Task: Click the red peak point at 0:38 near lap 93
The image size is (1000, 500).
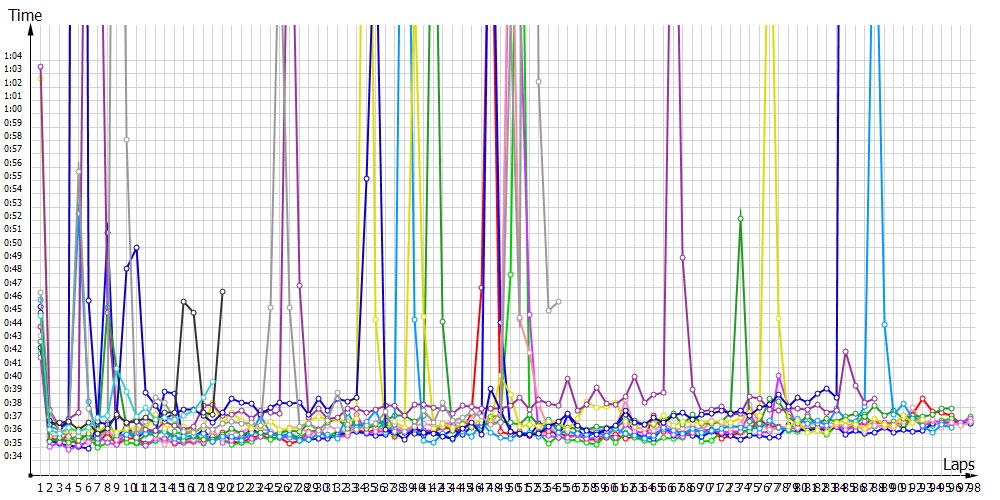Action: [923, 399]
